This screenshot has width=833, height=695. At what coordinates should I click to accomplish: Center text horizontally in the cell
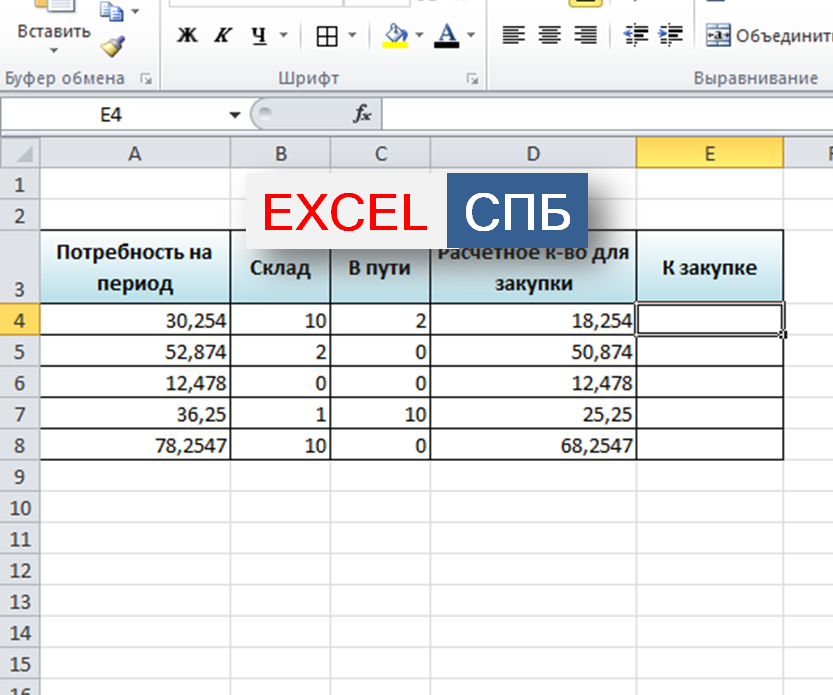coord(549,36)
